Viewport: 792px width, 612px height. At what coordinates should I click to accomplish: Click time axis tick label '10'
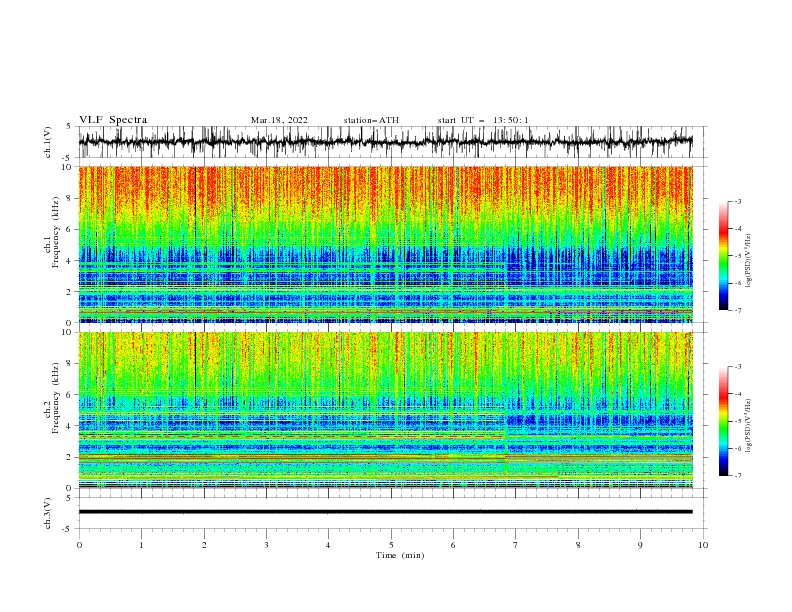(x=703, y=545)
